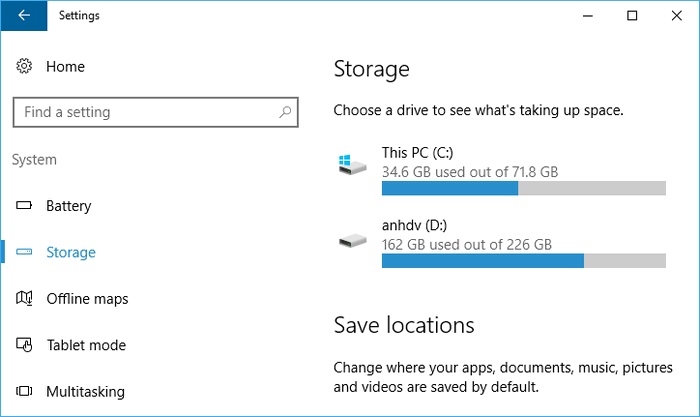Select Offline maps in the sidebar

pos(87,299)
